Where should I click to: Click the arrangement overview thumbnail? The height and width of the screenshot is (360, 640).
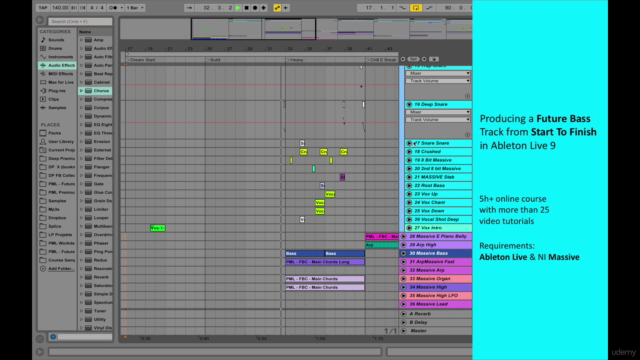coord(296,29)
